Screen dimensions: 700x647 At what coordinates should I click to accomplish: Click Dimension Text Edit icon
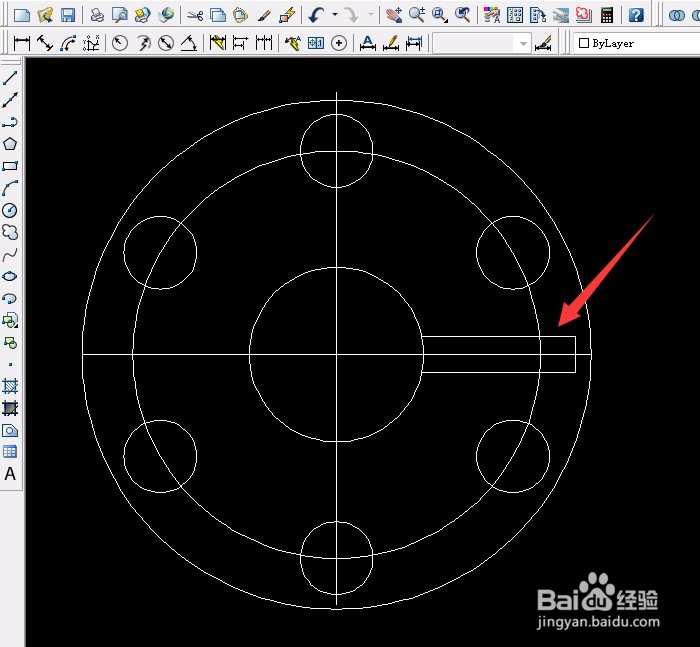point(391,43)
